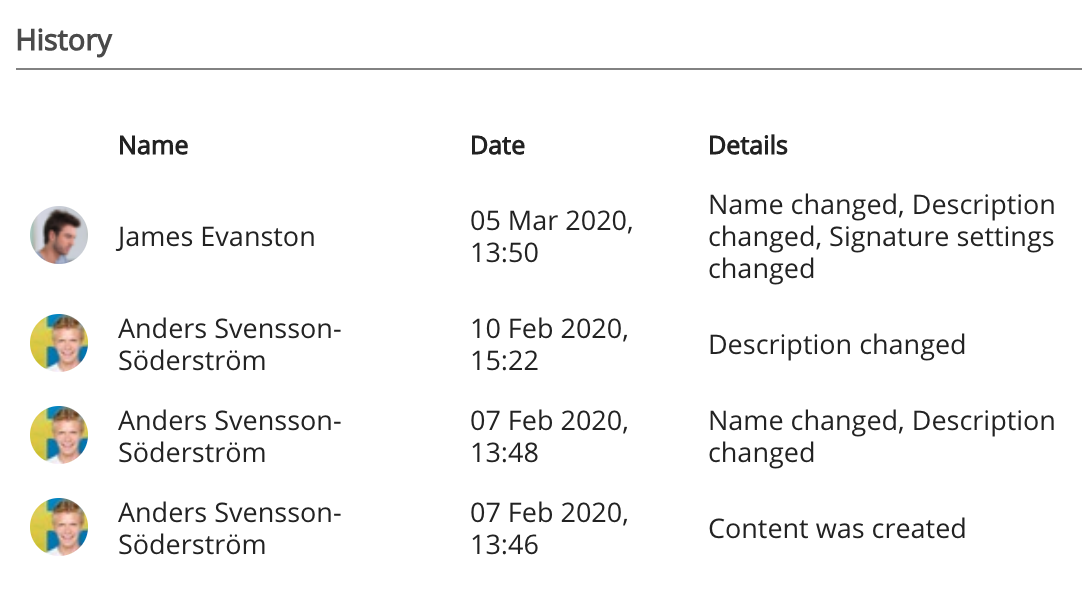
Task: Click the 10 Feb 2020, 15:22 date
Action: 549,344
